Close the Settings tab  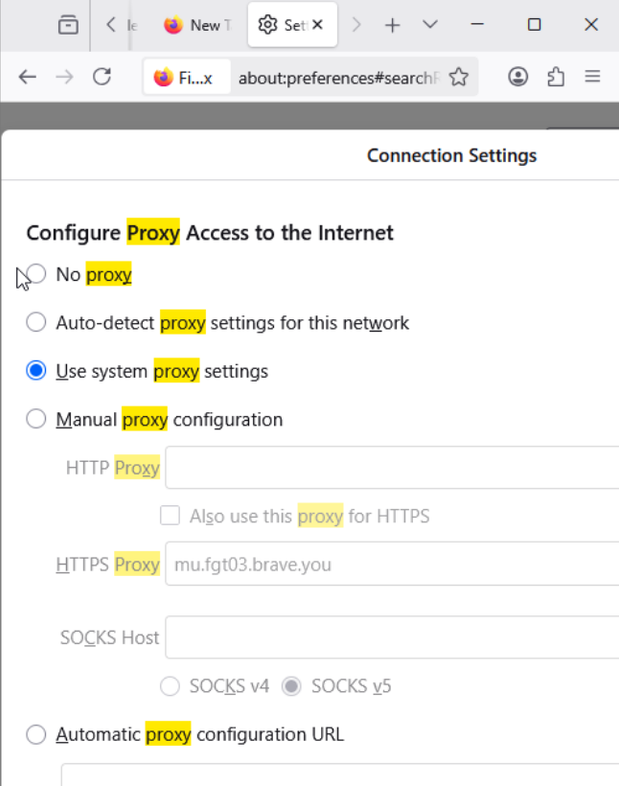[x=318, y=25]
